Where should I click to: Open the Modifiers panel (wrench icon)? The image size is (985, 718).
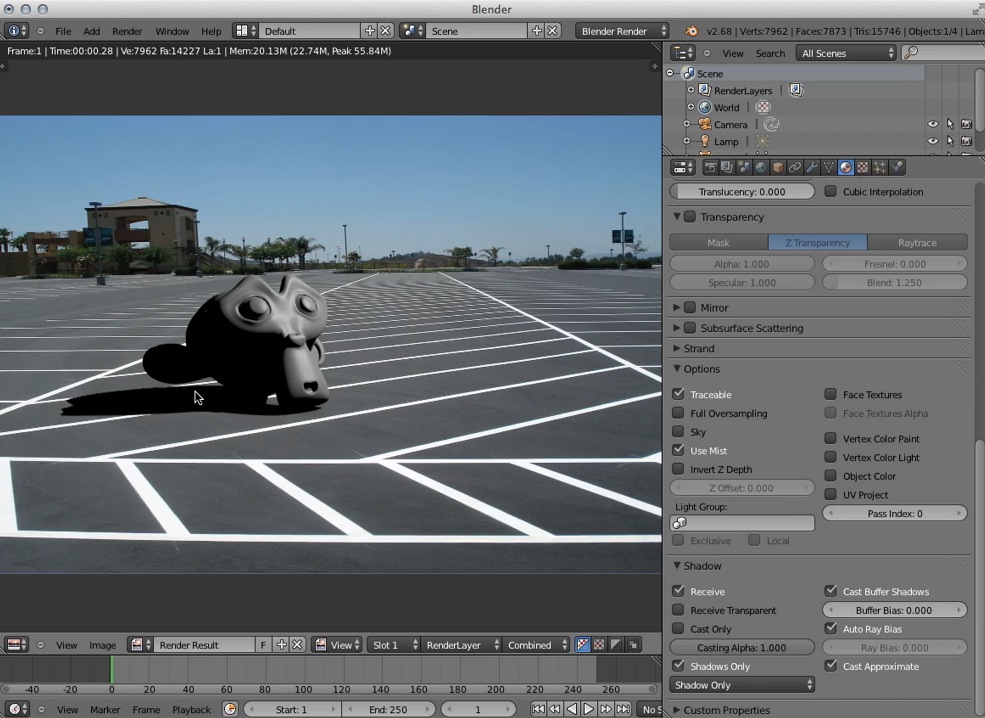click(811, 167)
